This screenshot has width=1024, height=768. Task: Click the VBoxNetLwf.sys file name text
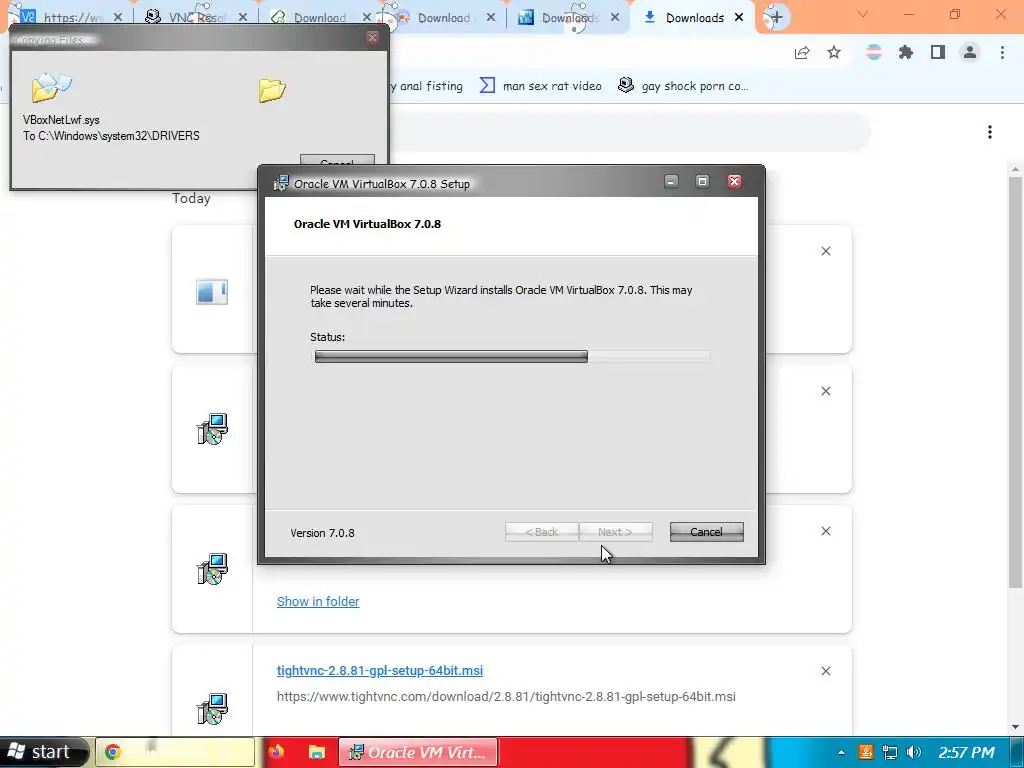pos(61,120)
